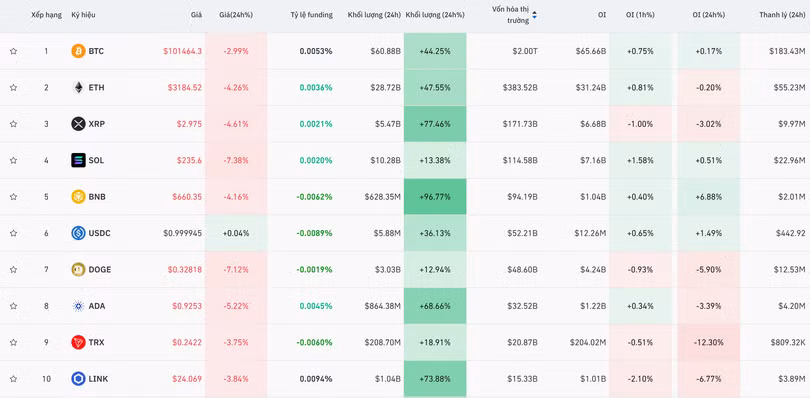810x398 pixels.
Task: Open the XRP symbol link
Action: click(97, 124)
